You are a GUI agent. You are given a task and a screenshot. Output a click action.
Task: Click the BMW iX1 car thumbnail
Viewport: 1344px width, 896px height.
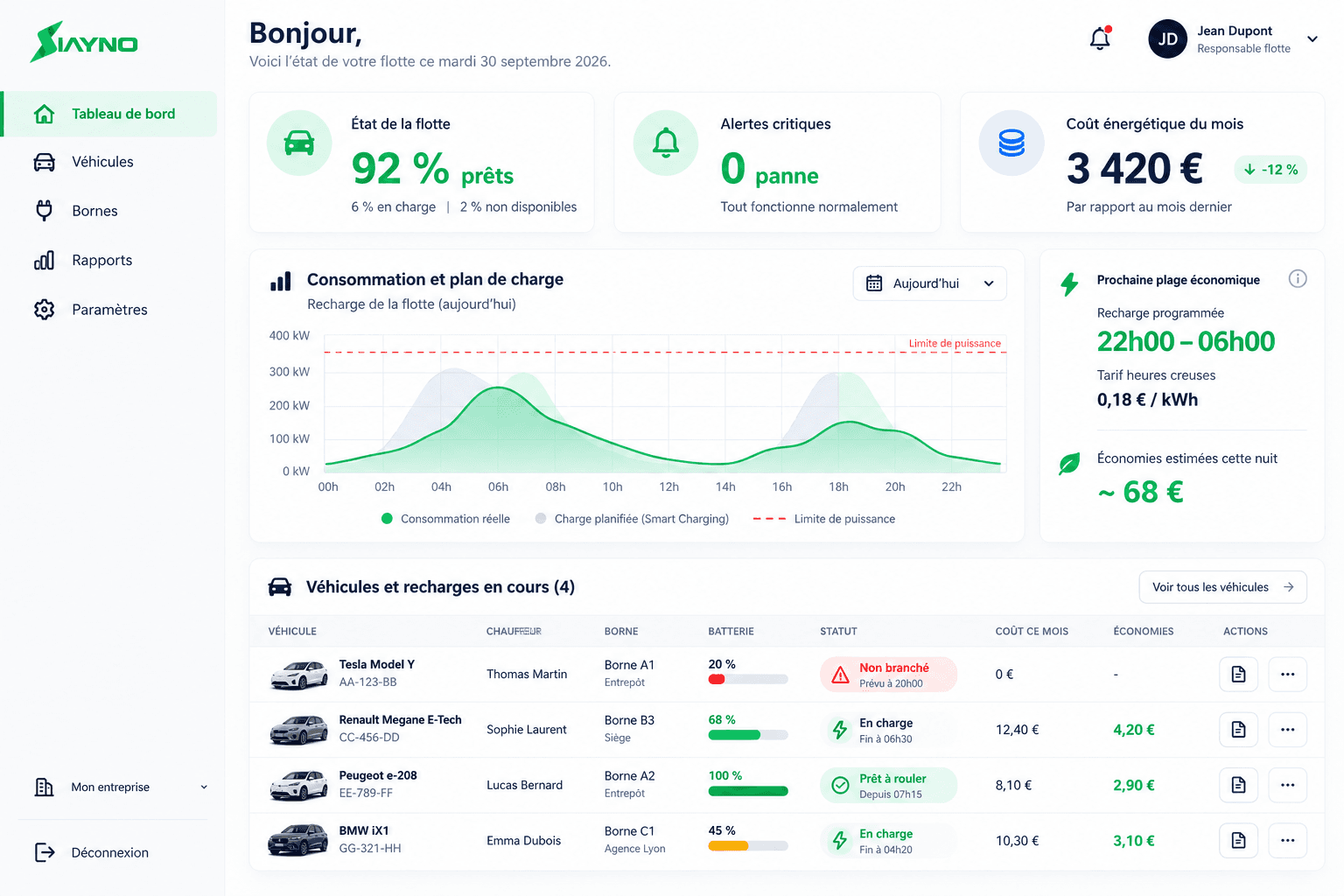click(x=298, y=840)
